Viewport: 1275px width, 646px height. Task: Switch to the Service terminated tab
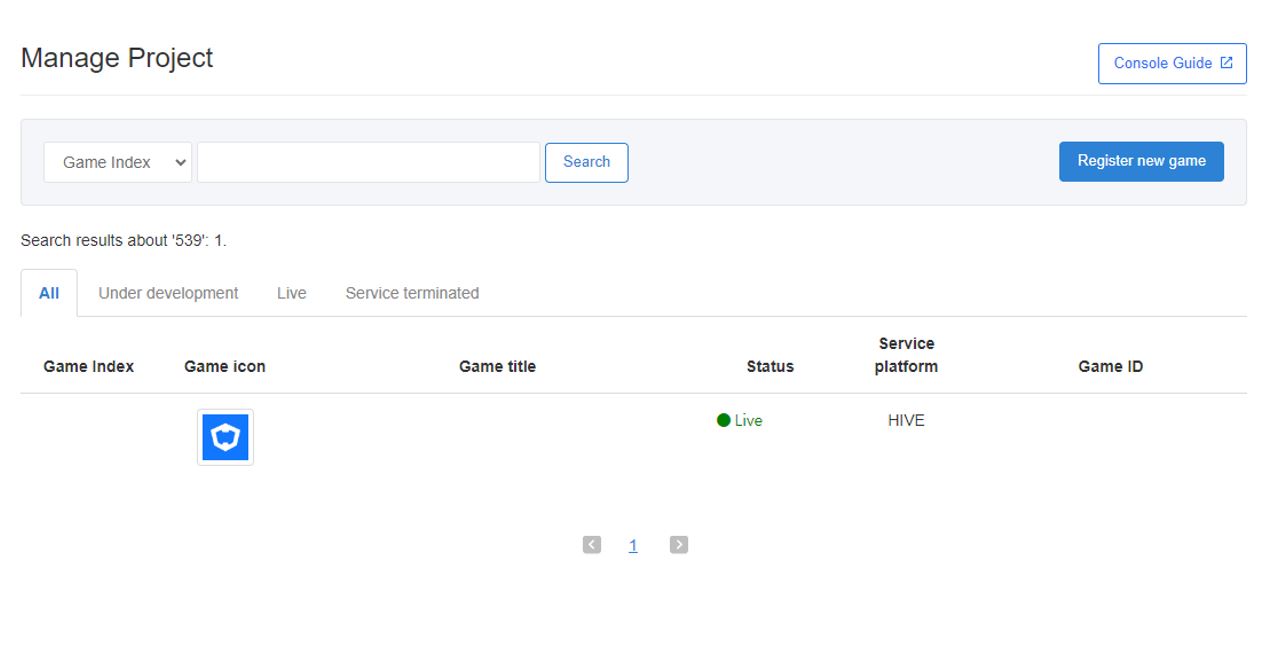tap(412, 293)
